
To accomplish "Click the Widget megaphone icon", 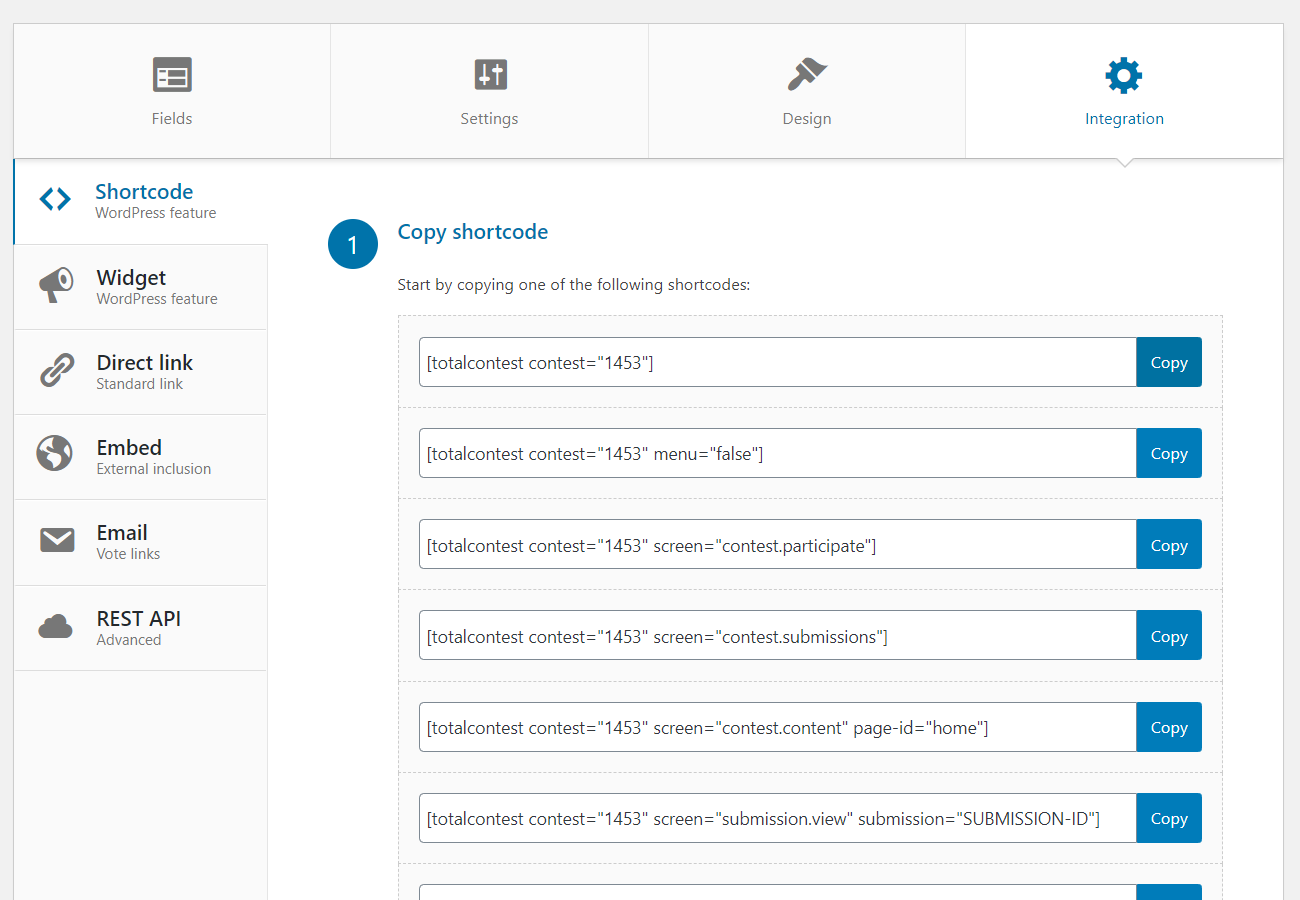I will (56, 285).
